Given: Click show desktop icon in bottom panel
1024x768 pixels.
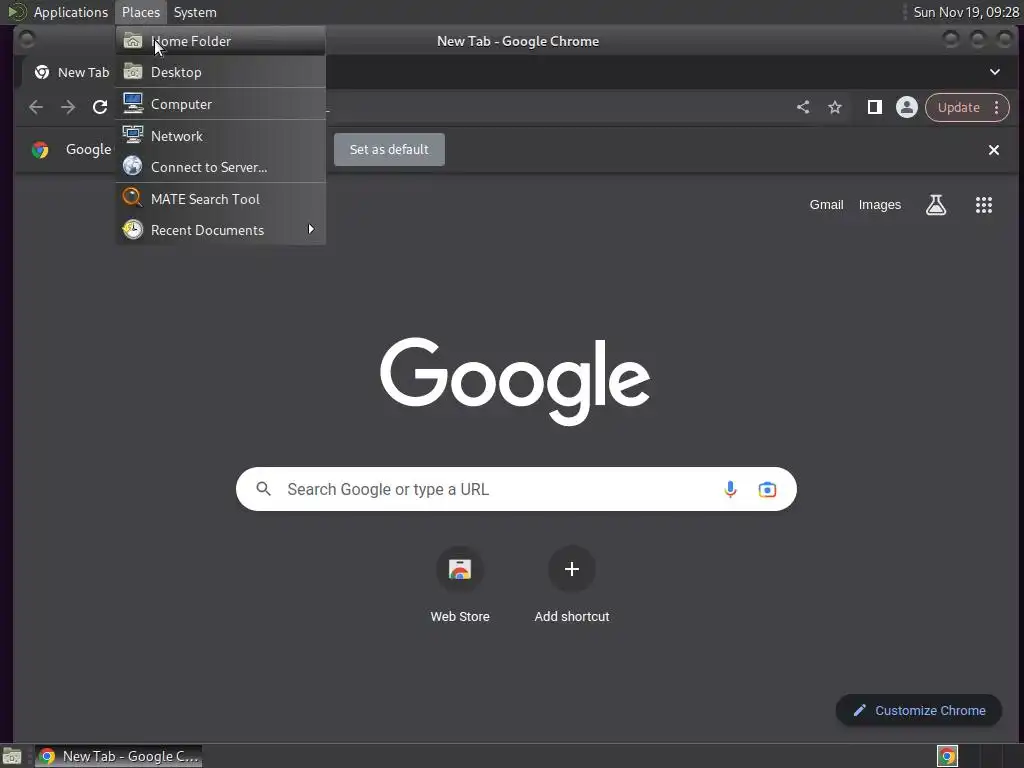Looking at the screenshot, I should coord(12,756).
